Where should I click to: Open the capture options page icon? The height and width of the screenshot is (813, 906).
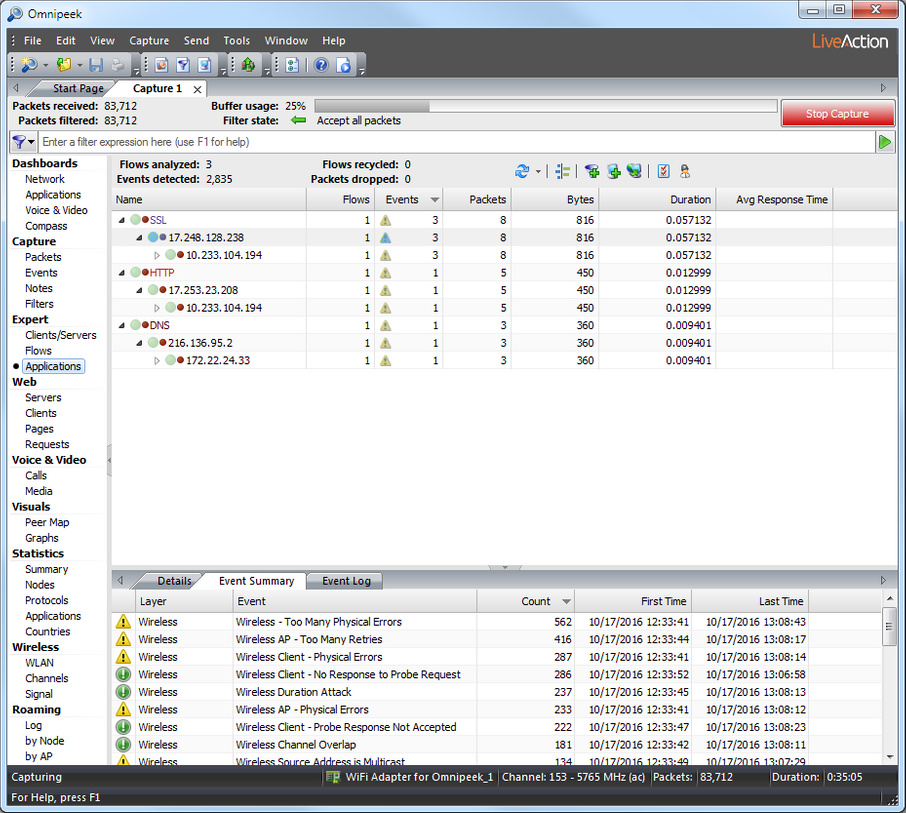[x=161, y=65]
